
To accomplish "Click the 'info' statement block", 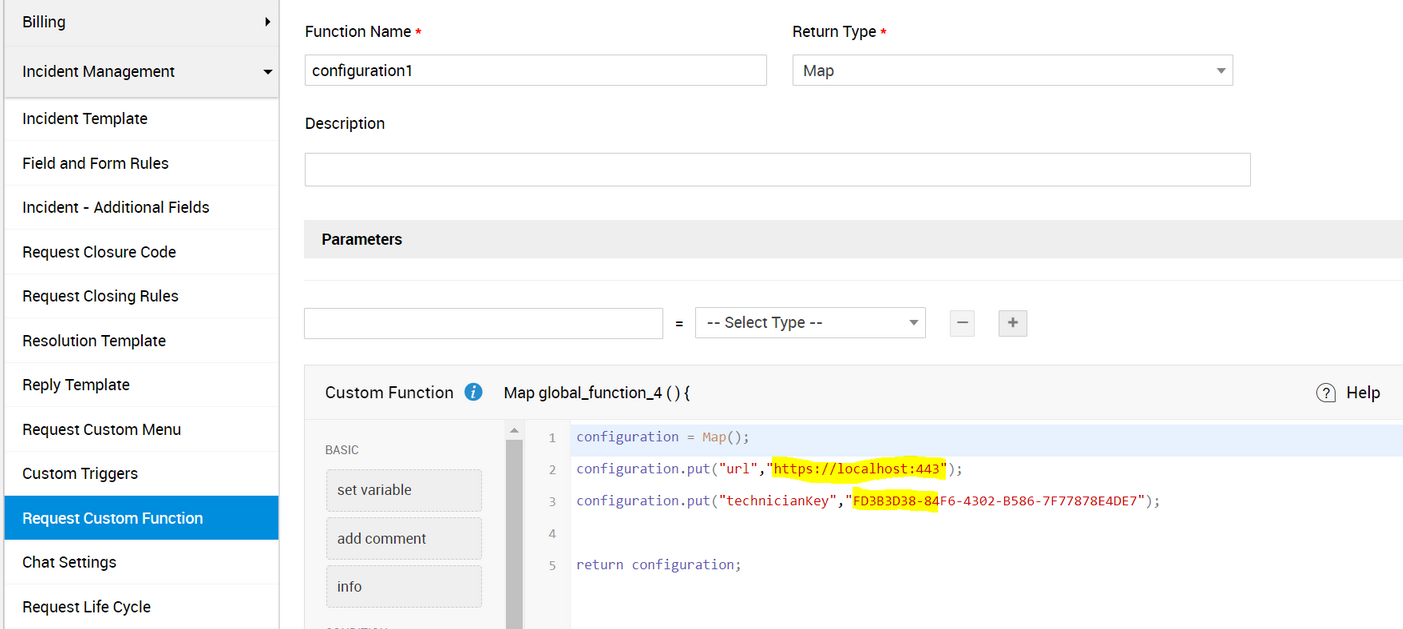I will pyautogui.click(x=403, y=586).
